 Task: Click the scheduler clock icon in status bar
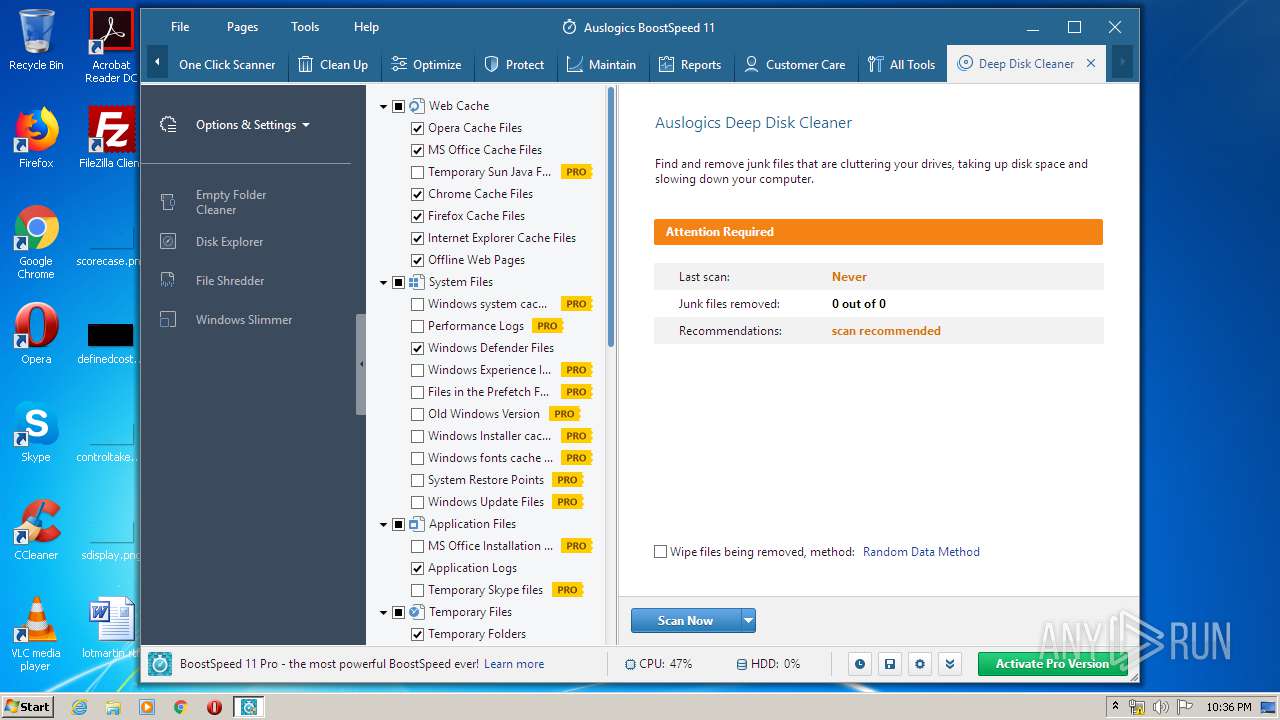pos(859,664)
